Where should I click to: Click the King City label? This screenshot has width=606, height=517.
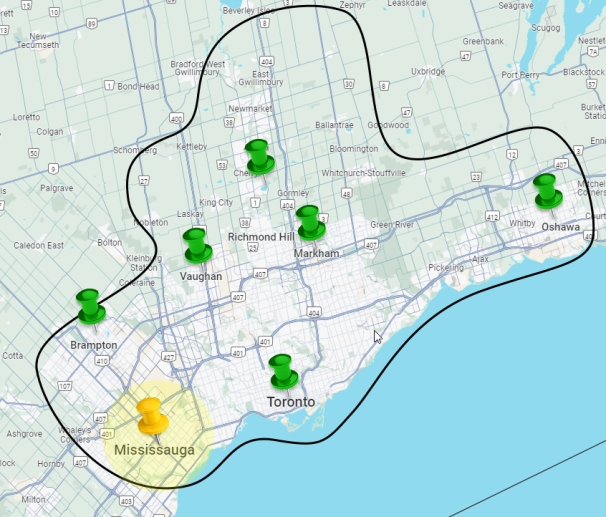(216, 202)
